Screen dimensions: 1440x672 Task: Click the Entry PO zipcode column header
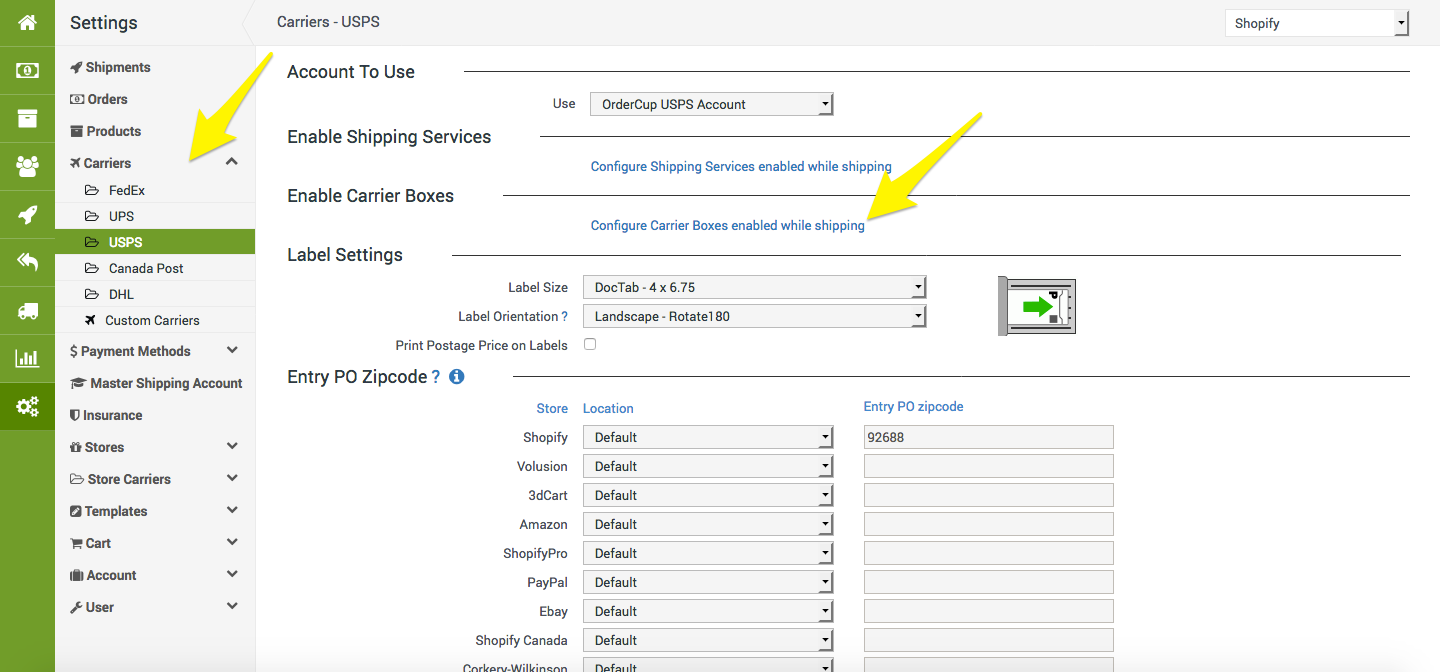click(x=913, y=407)
